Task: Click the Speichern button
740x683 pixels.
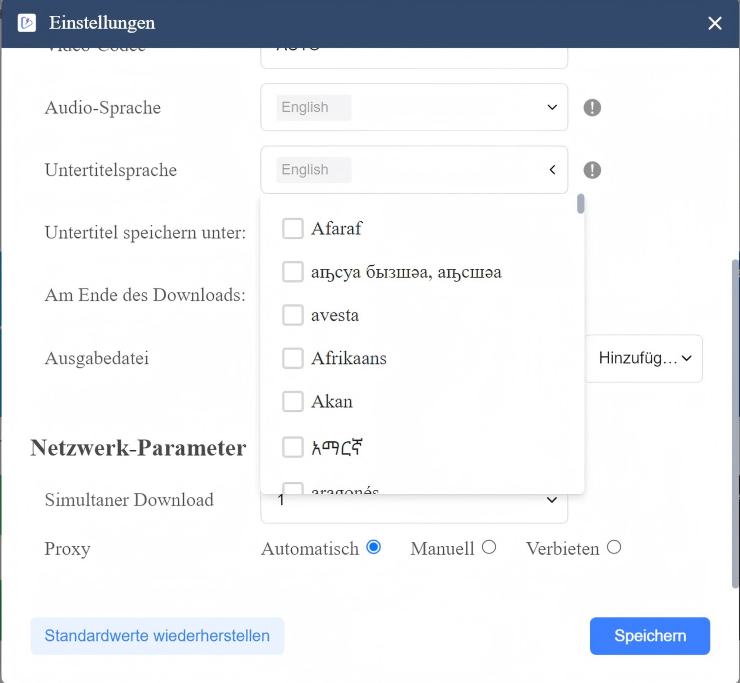Action: pos(650,636)
